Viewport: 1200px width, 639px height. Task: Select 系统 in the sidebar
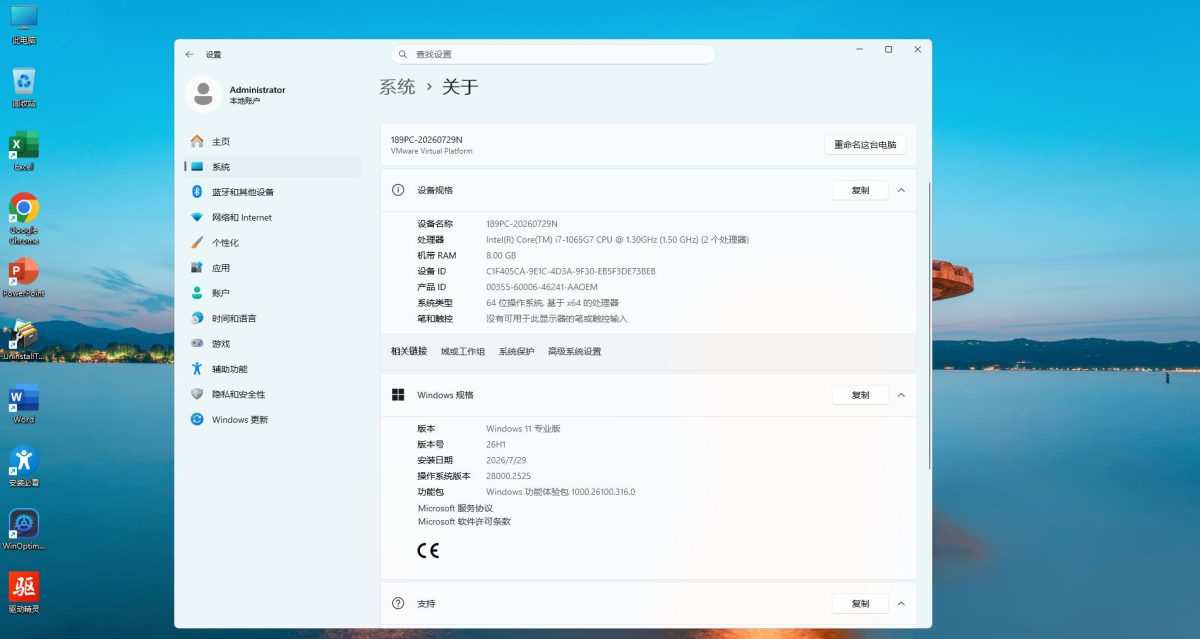273,167
